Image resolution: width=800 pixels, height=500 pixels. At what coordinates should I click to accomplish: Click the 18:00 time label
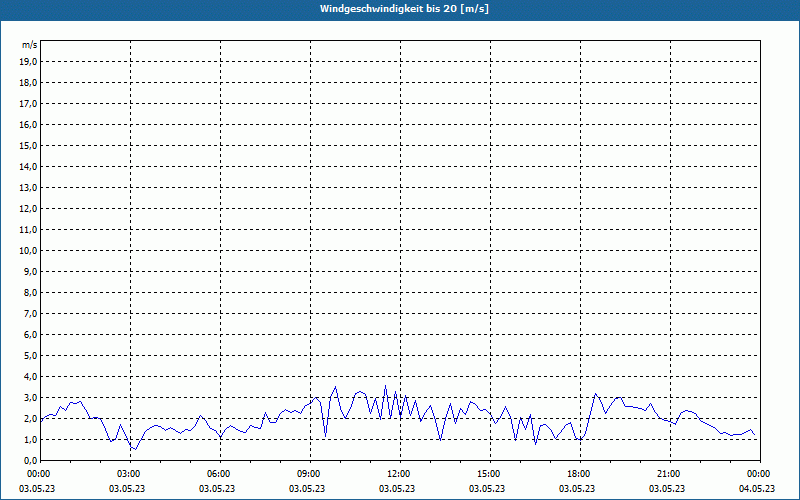[x=580, y=474]
